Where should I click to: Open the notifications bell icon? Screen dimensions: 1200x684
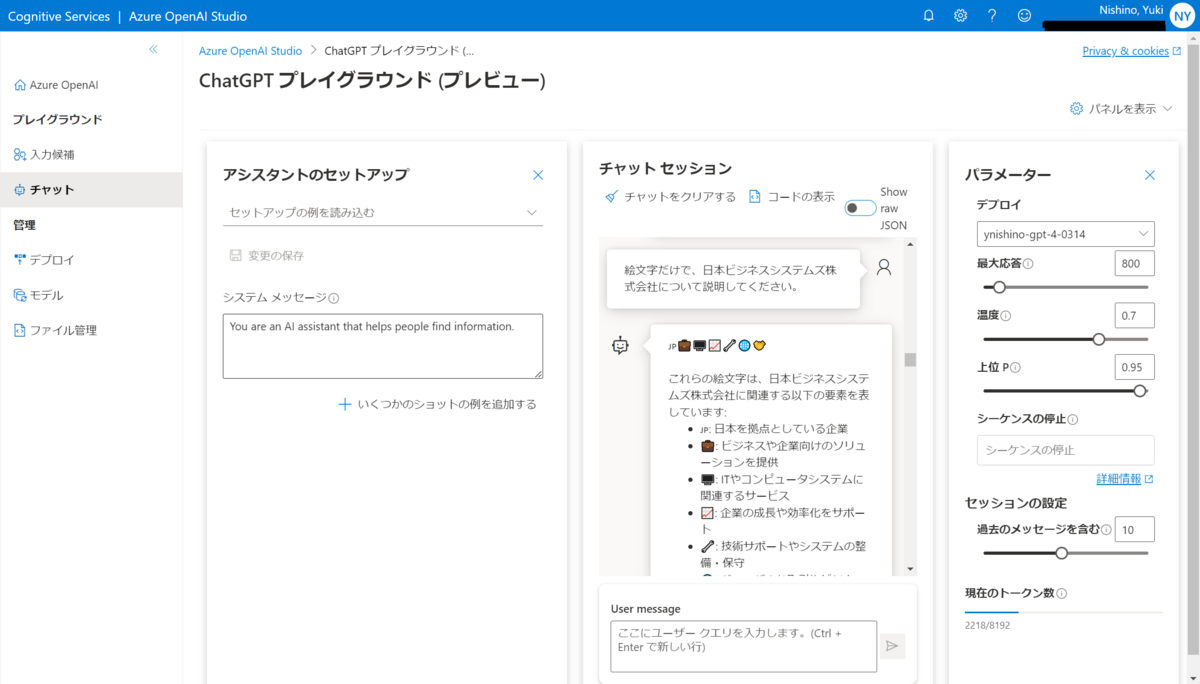click(x=929, y=15)
